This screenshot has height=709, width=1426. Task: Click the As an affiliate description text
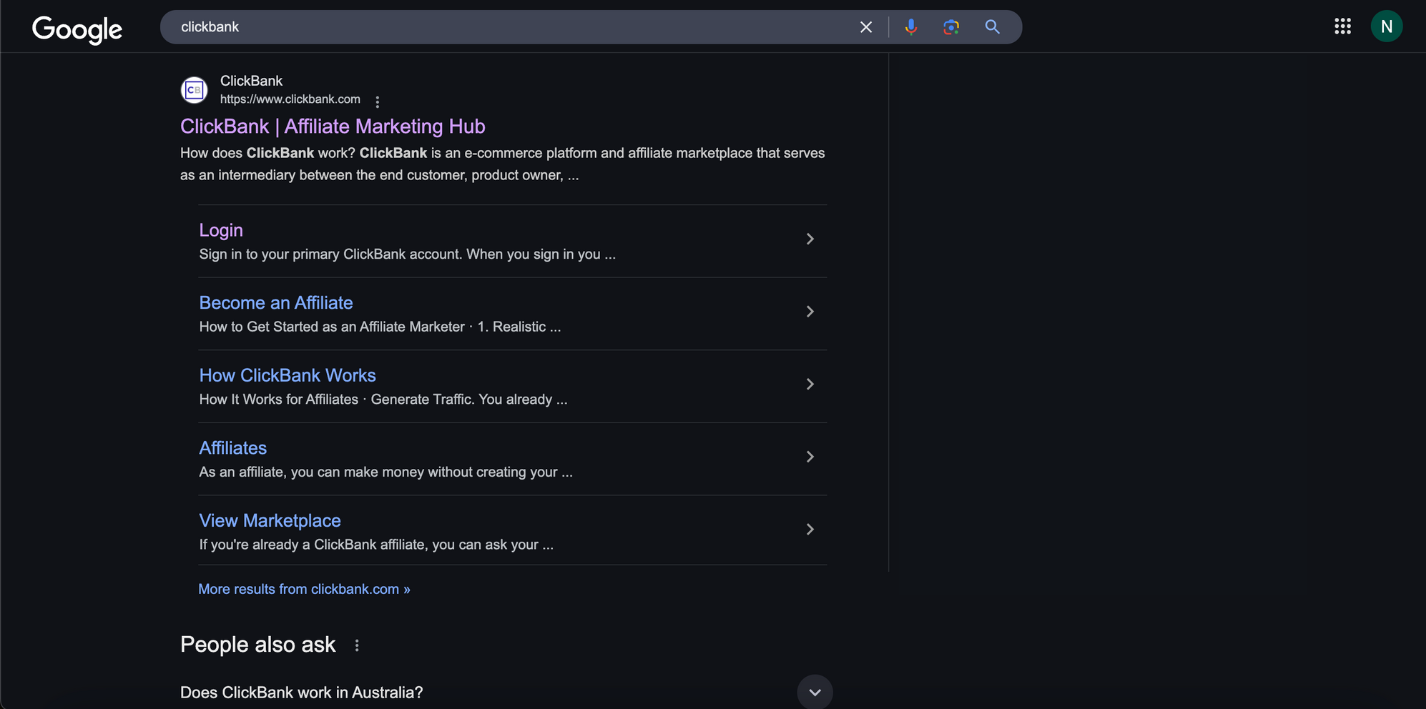pyautogui.click(x=386, y=472)
